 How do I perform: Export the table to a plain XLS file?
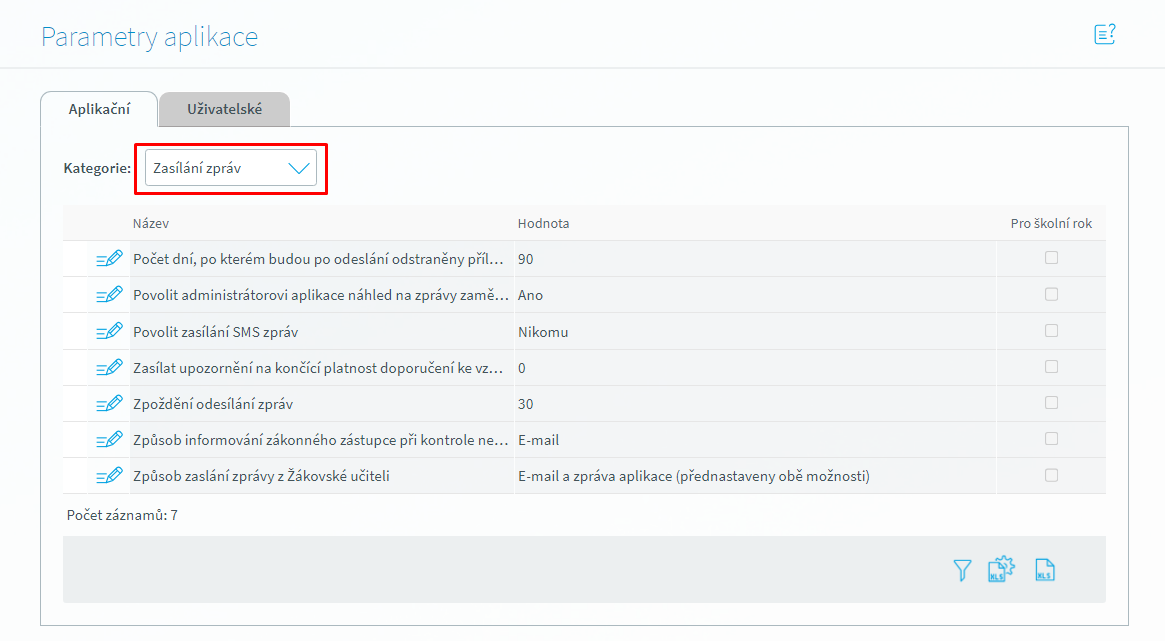[1045, 570]
